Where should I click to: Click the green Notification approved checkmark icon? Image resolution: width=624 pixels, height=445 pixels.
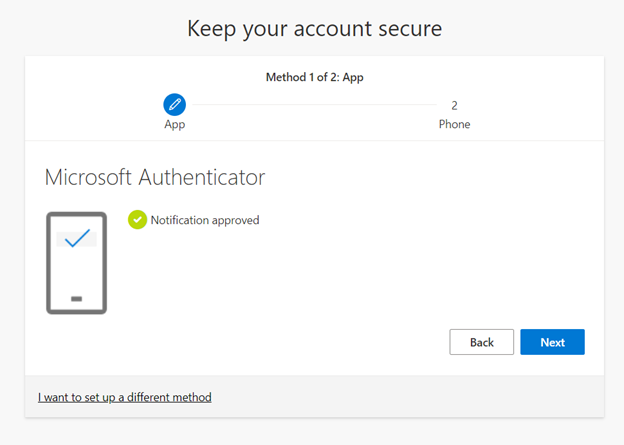(137, 220)
